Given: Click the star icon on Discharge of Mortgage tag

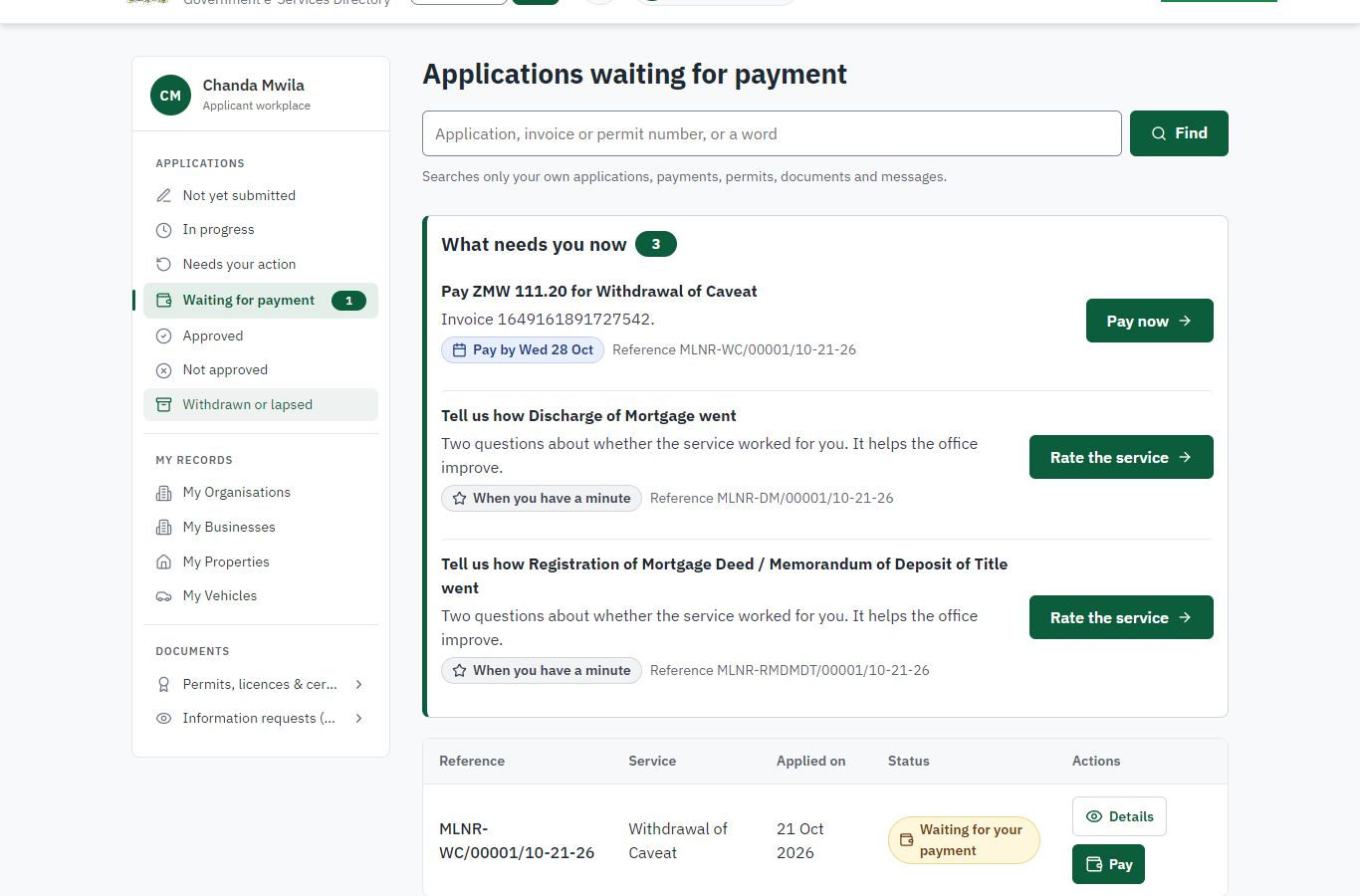Looking at the screenshot, I should (459, 499).
